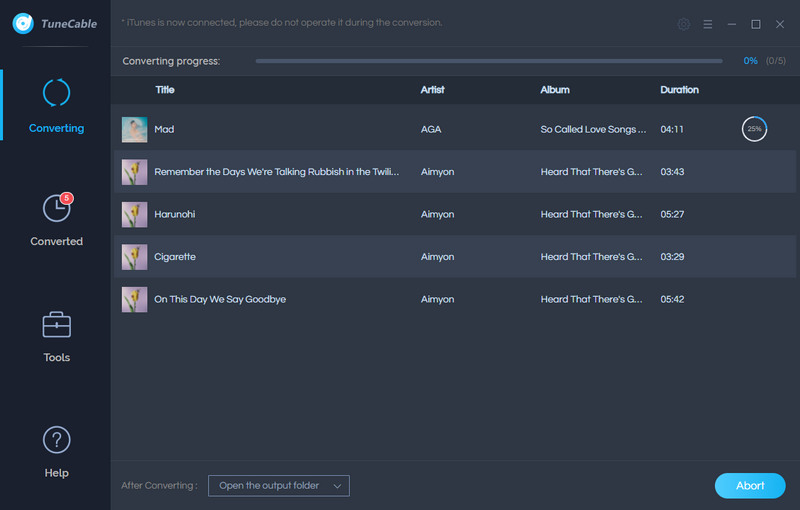Screen dimensions: 800x510
Task: Select the Remember the Days album thumbnail
Action: [x=134, y=172]
